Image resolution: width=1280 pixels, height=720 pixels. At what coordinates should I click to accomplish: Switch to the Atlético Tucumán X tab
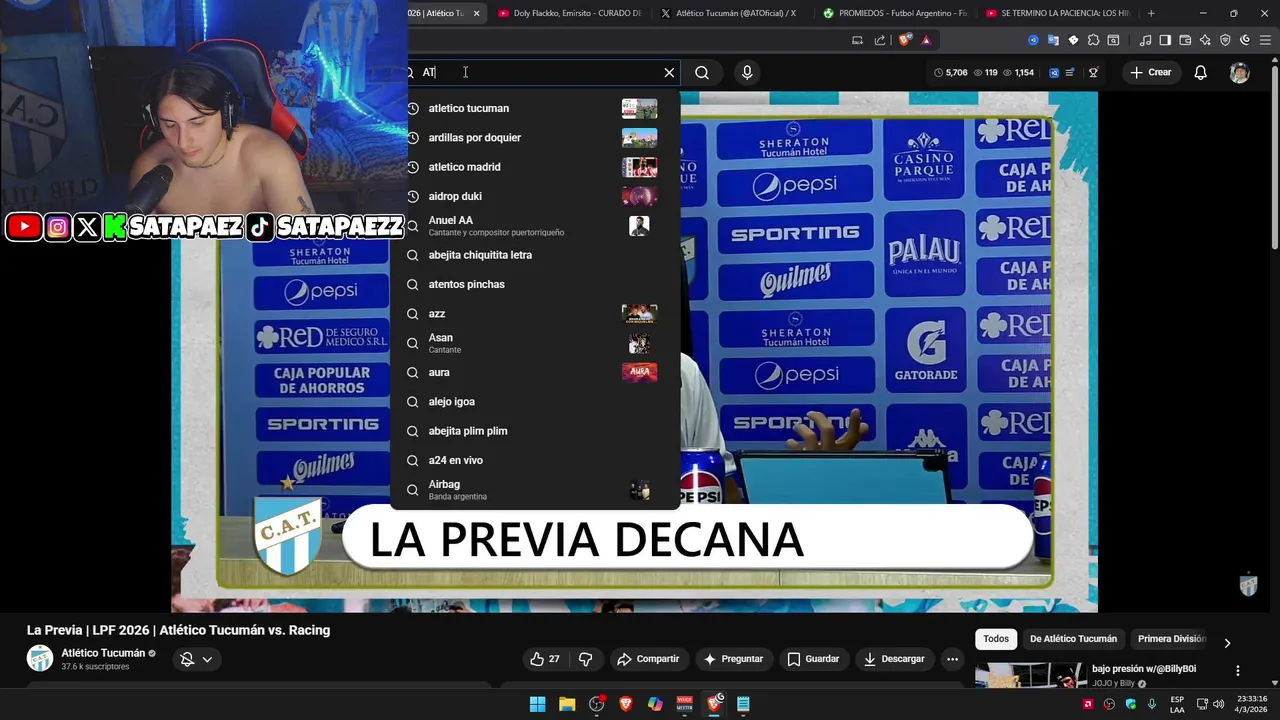click(733, 13)
